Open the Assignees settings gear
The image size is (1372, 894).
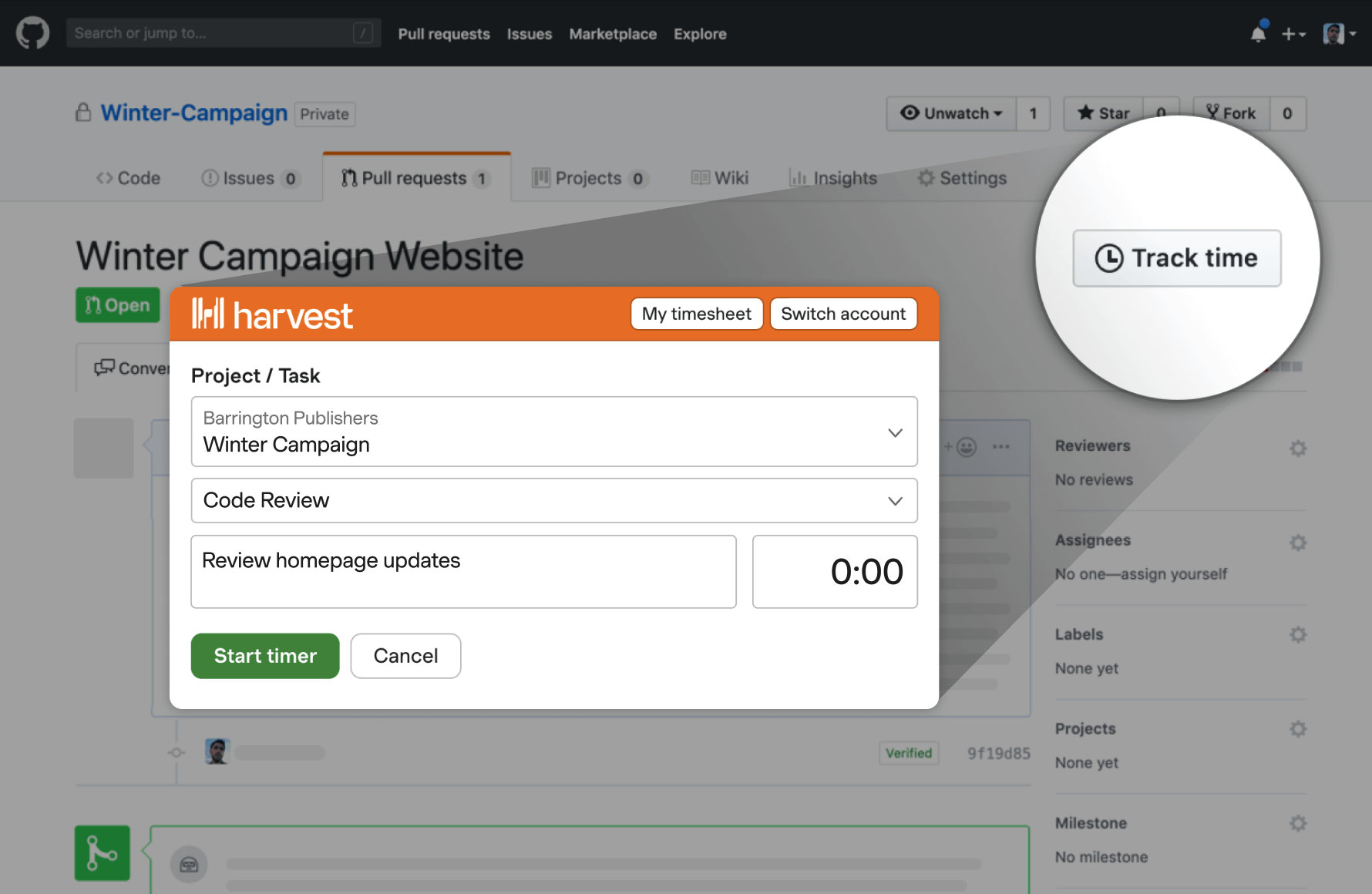coord(1298,542)
